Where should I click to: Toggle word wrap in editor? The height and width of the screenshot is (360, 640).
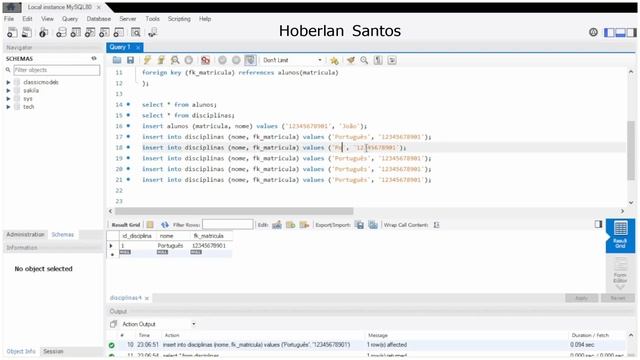392,60
